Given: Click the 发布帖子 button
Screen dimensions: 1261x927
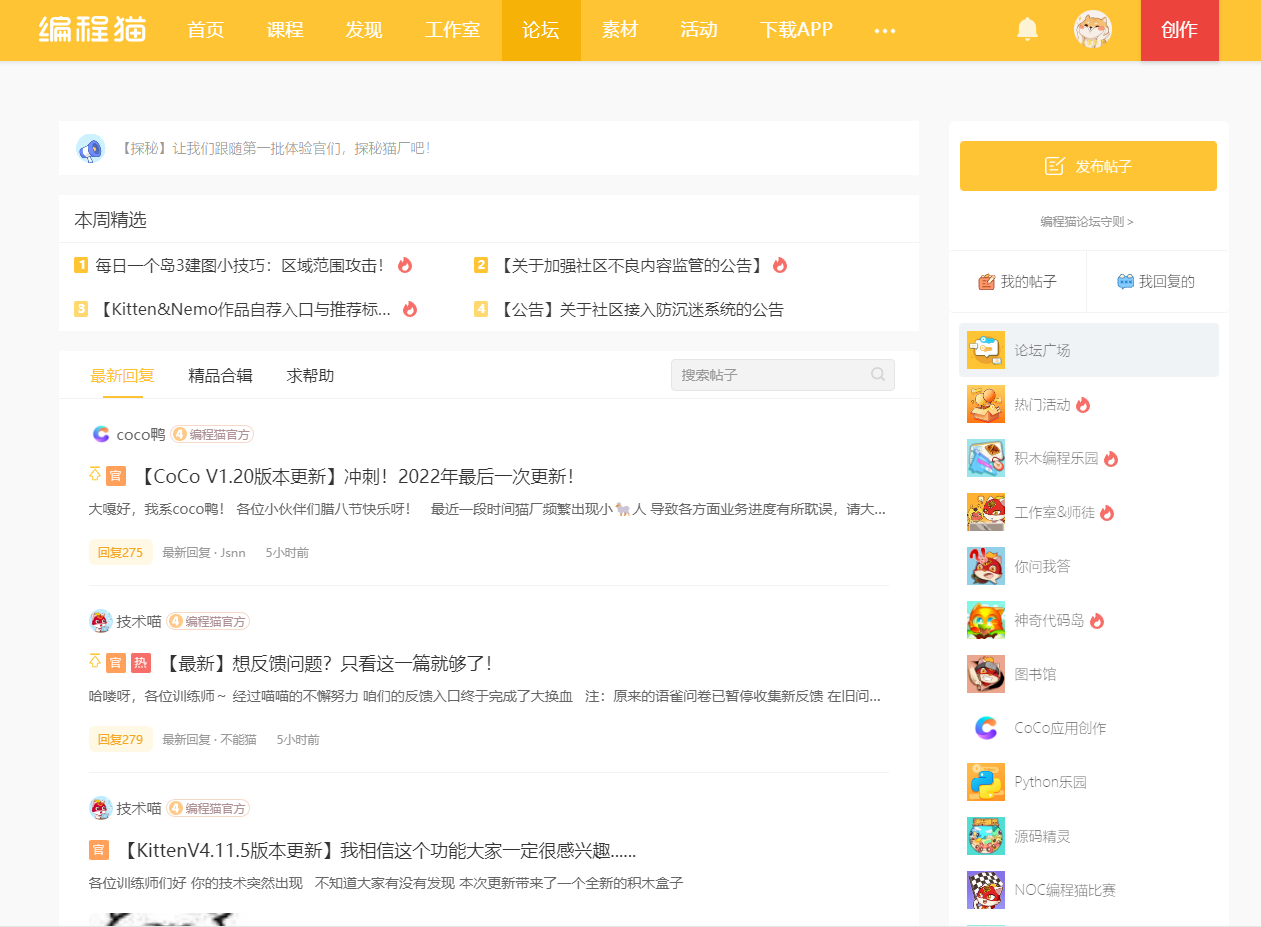Looking at the screenshot, I should click(x=1088, y=166).
